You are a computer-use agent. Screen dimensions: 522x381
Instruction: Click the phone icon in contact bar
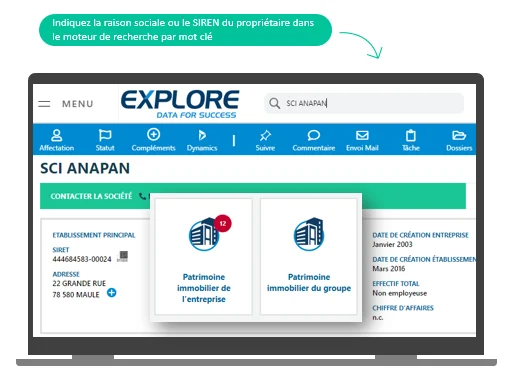(143, 196)
